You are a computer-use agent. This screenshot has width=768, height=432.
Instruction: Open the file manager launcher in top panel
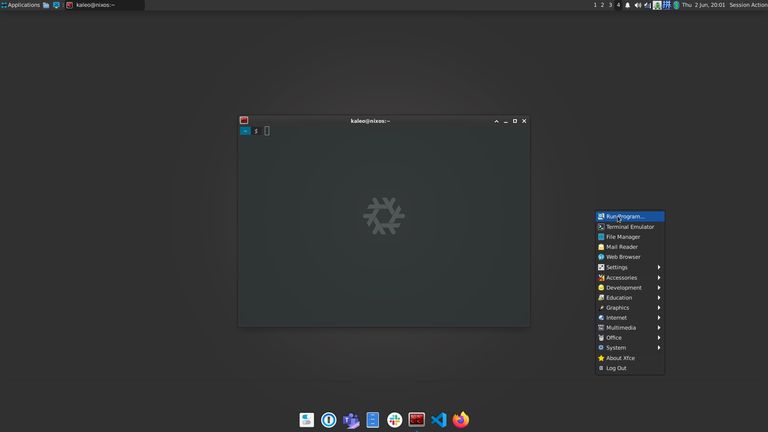click(x=46, y=5)
